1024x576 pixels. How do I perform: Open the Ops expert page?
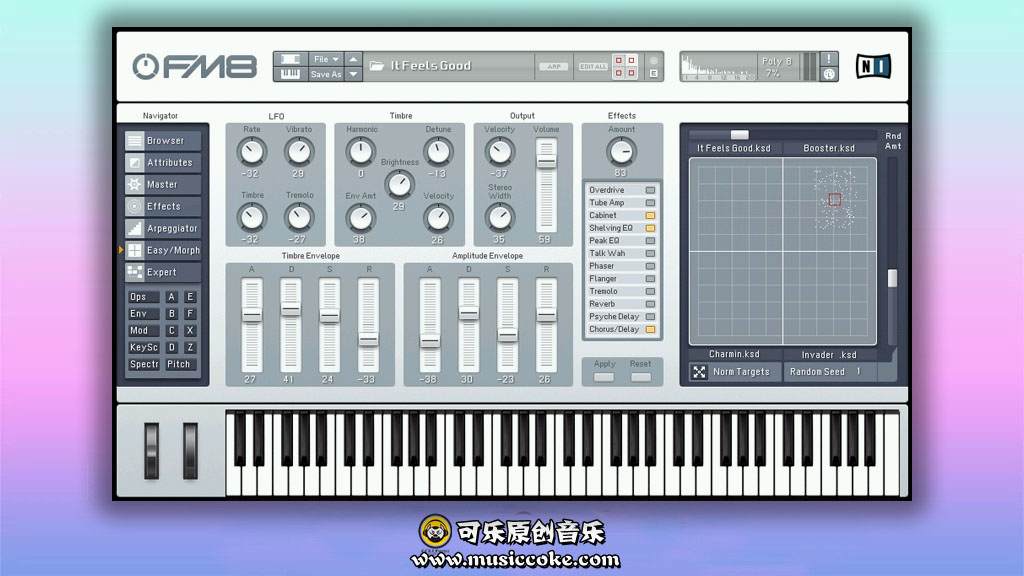pyautogui.click(x=143, y=296)
